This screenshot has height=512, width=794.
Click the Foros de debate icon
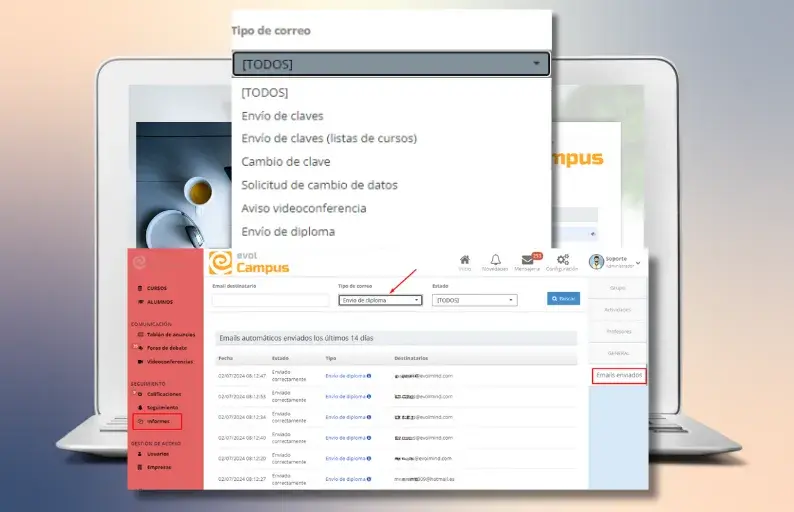[140, 348]
